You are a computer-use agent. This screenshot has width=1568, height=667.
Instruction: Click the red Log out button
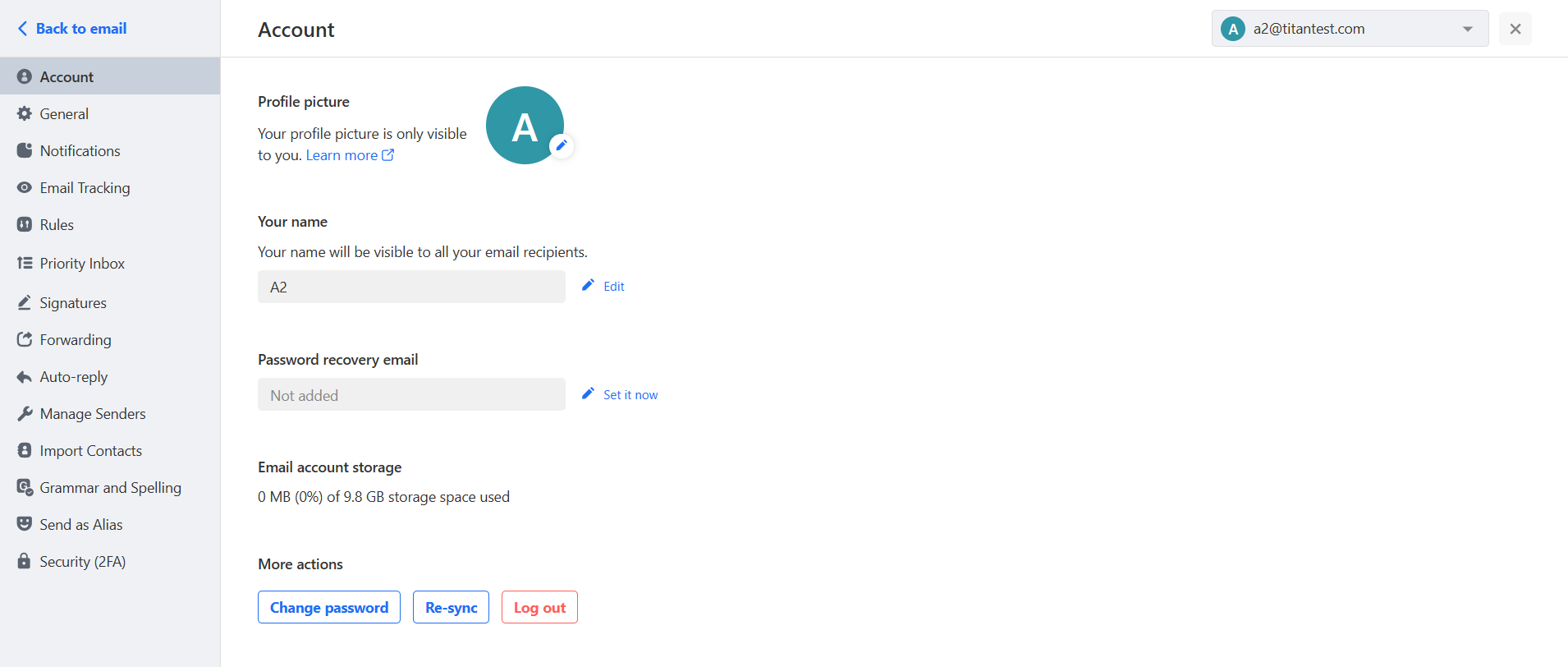[x=539, y=608]
